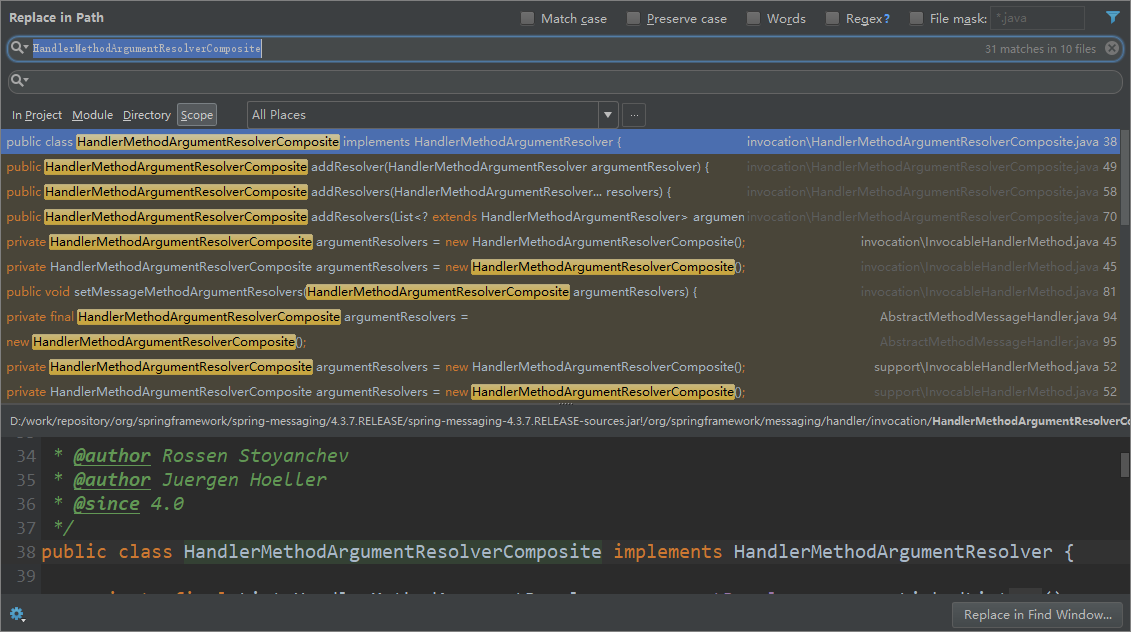Click the filter funnel icon

point(1113,18)
